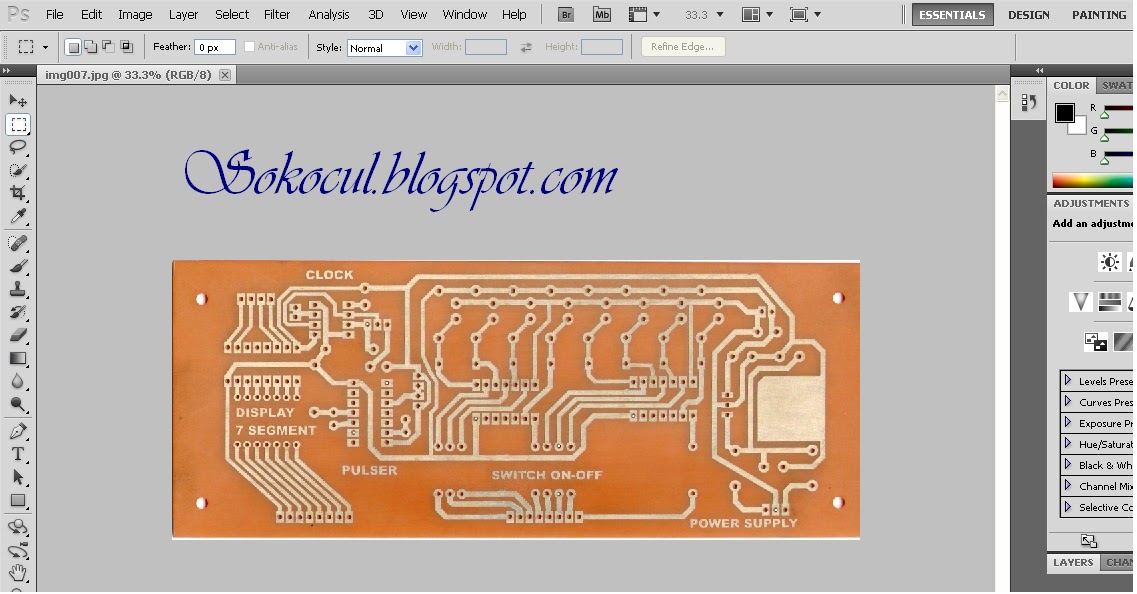This screenshot has width=1137, height=594.
Task: Select the Eraser tool
Action: 18,335
